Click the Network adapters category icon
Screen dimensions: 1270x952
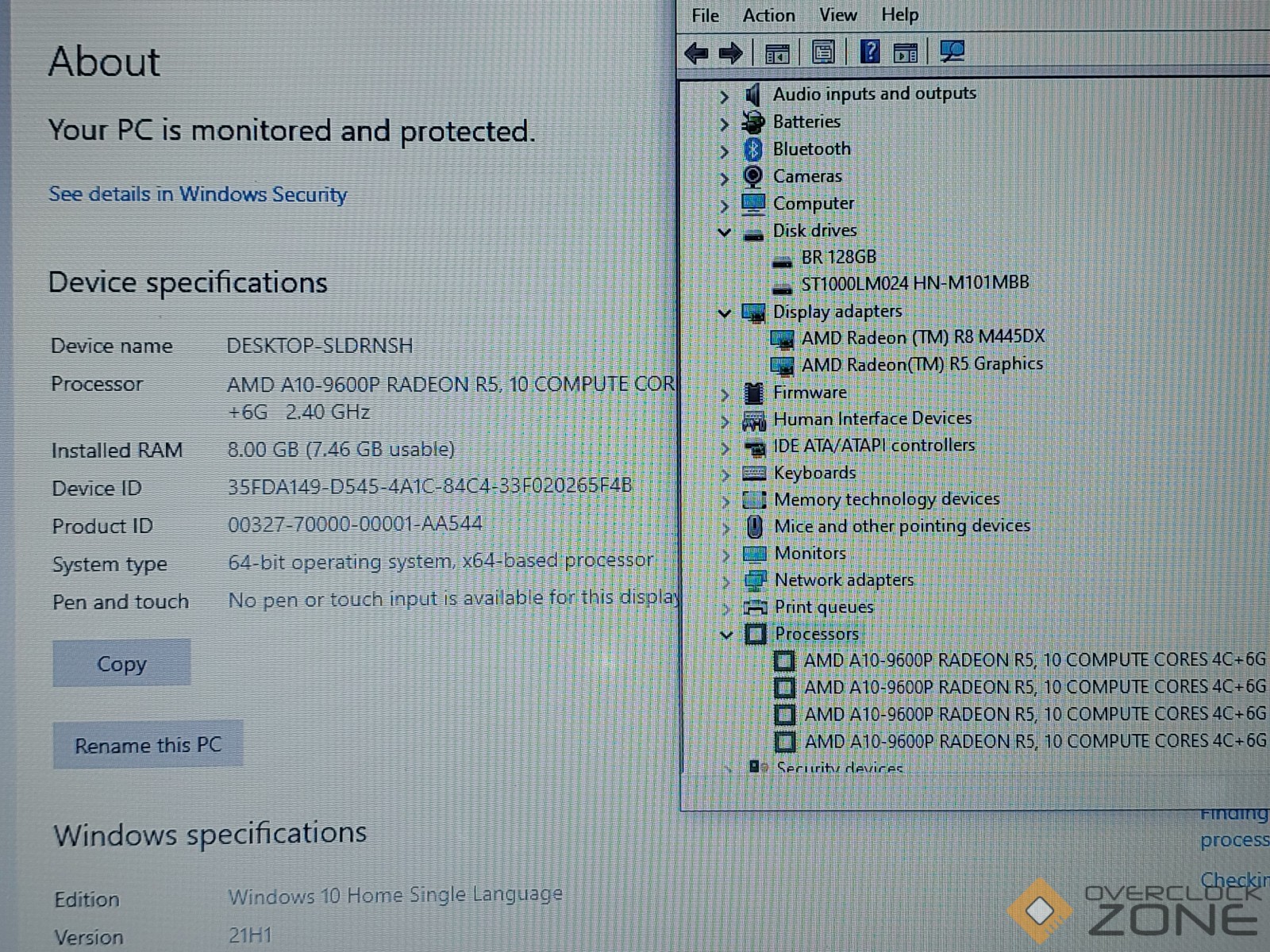click(756, 581)
